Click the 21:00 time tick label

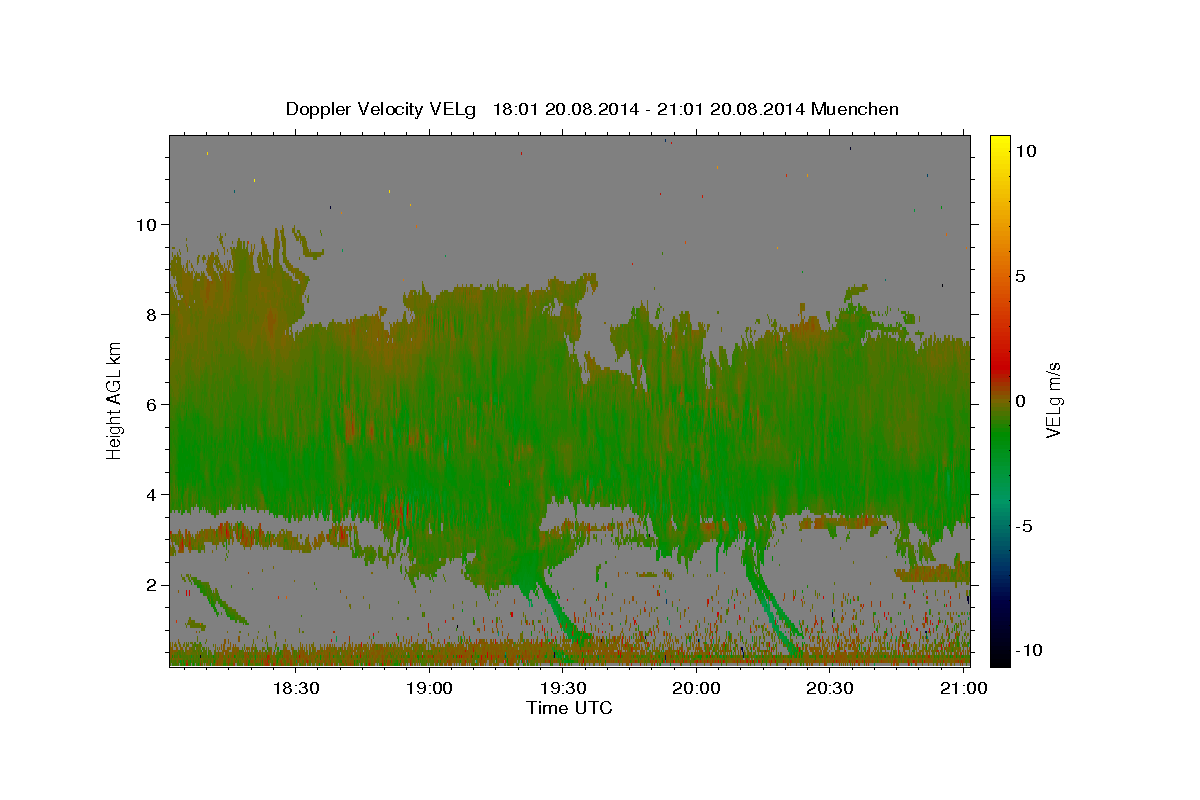tap(963, 689)
